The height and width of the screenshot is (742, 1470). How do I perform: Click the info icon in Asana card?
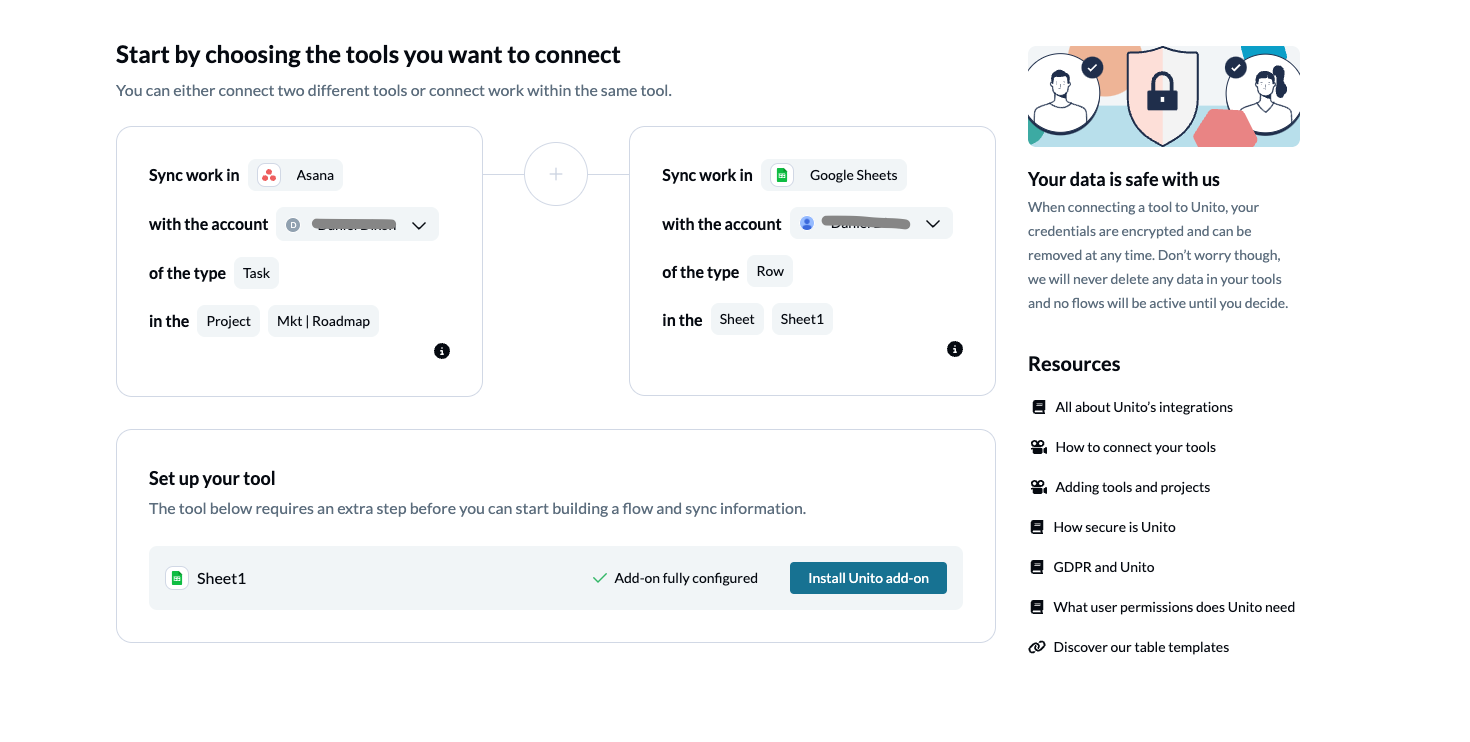pyautogui.click(x=442, y=351)
